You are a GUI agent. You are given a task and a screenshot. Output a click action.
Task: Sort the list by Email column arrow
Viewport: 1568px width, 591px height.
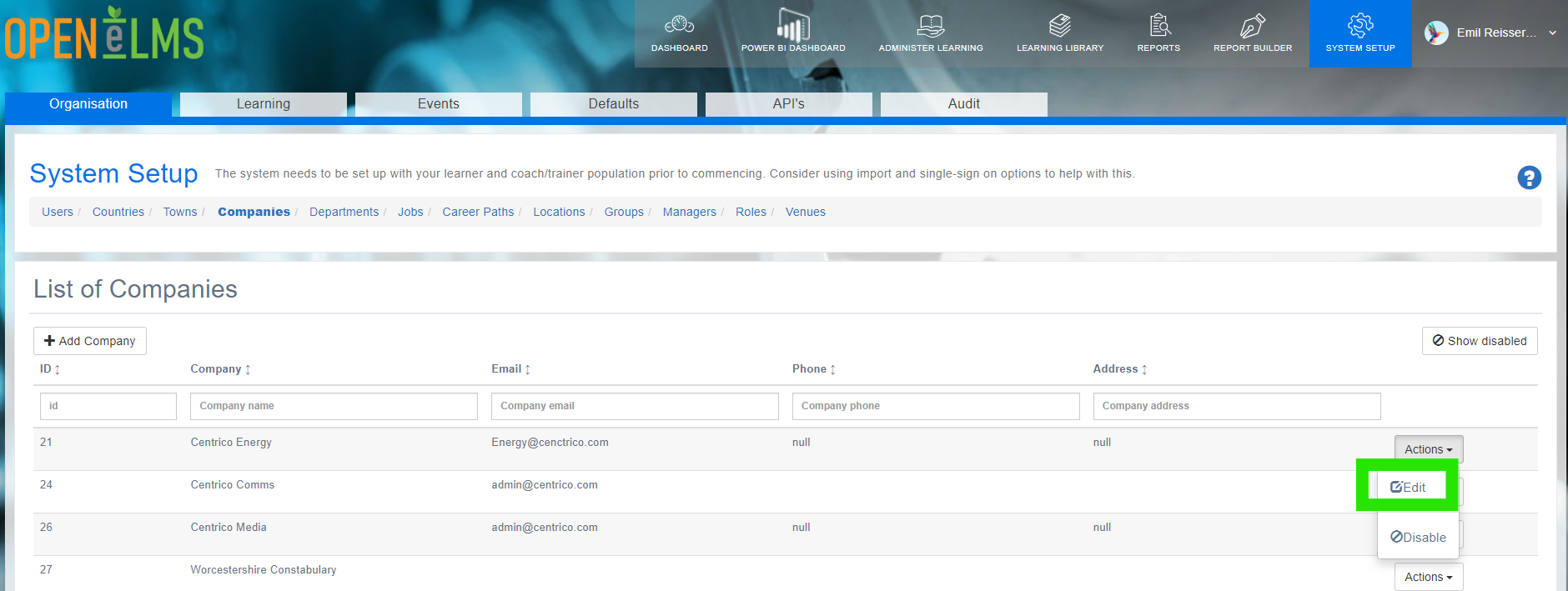[x=528, y=369]
